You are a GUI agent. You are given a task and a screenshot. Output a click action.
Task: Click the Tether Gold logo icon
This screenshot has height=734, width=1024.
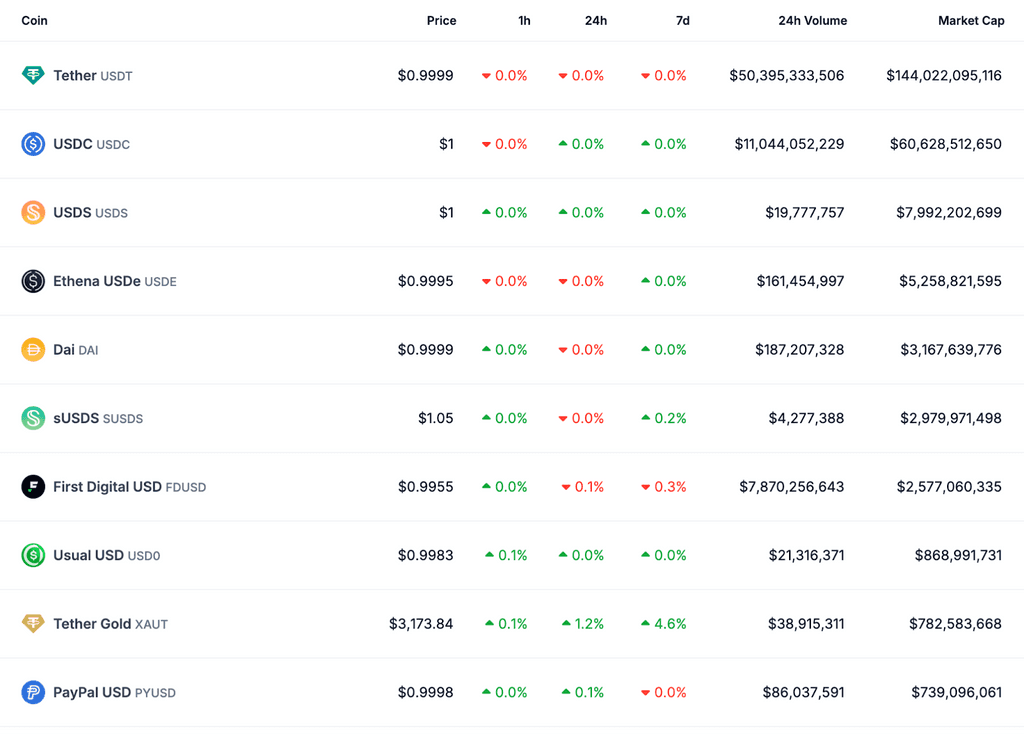pyautogui.click(x=33, y=624)
